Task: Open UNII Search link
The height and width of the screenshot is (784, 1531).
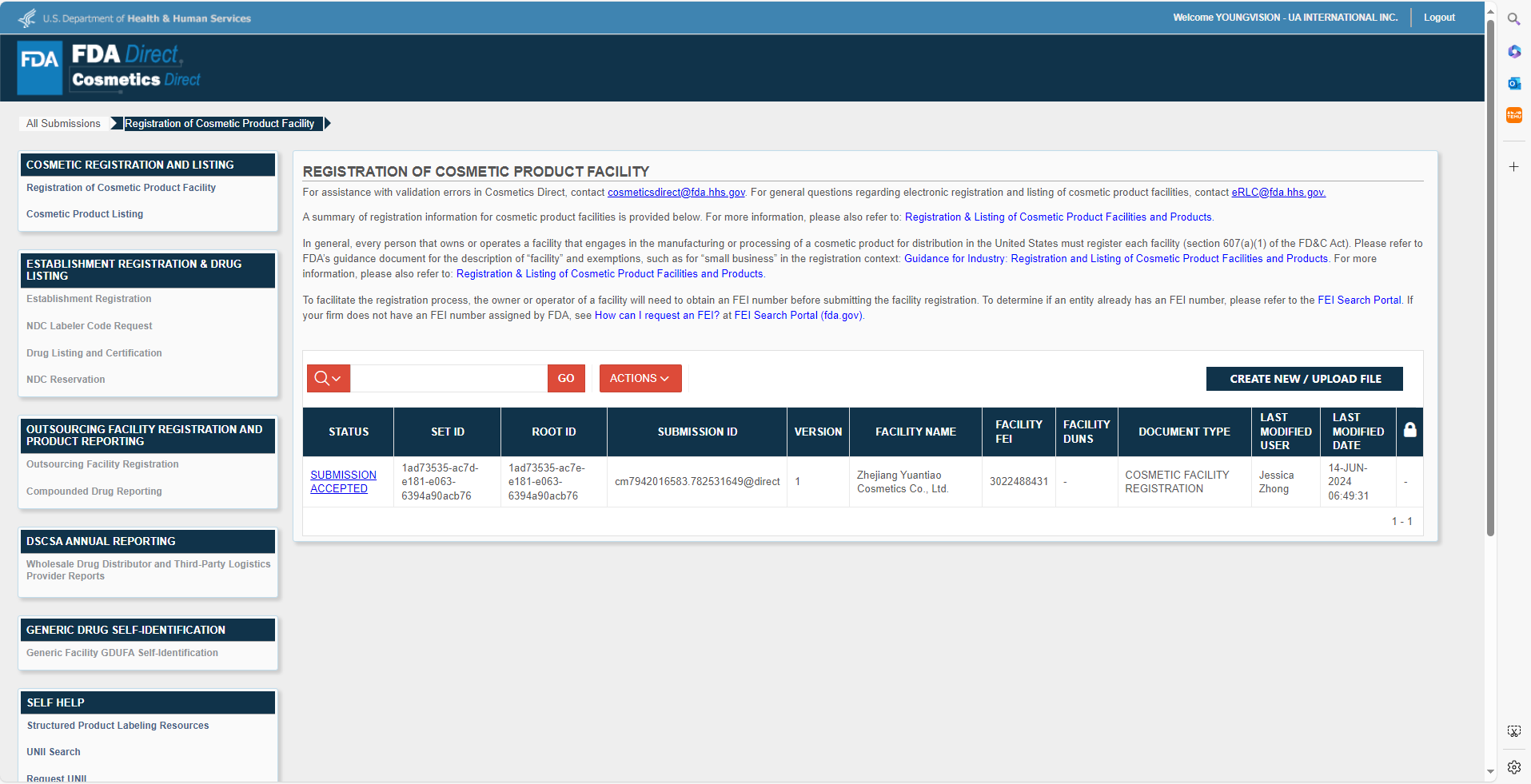Action: click(x=54, y=752)
